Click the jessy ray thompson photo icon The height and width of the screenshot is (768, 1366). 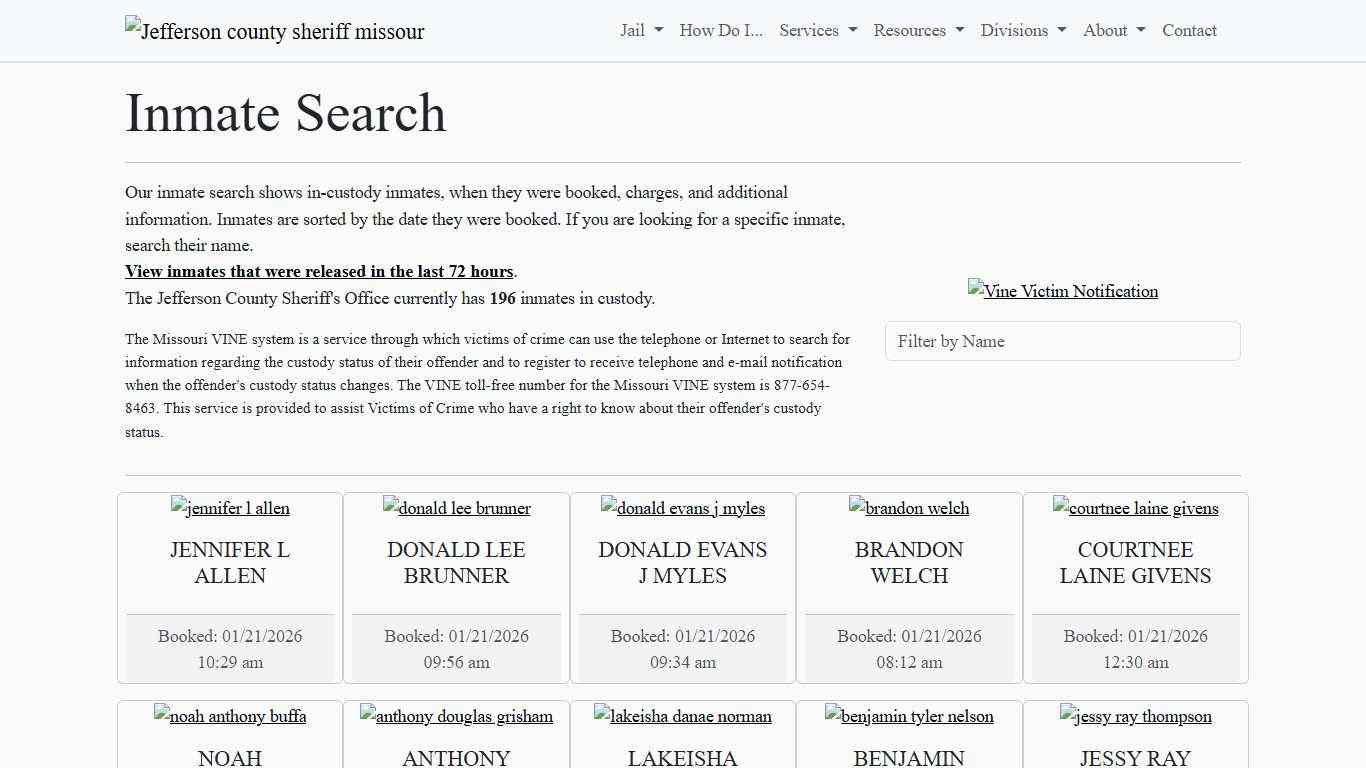tap(1136, 716)
